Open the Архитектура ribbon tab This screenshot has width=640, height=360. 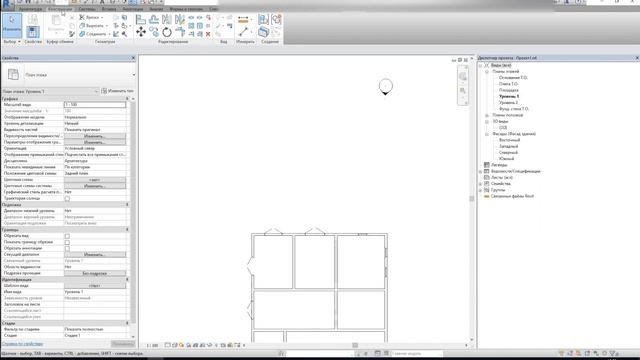(x=30, y=9)
